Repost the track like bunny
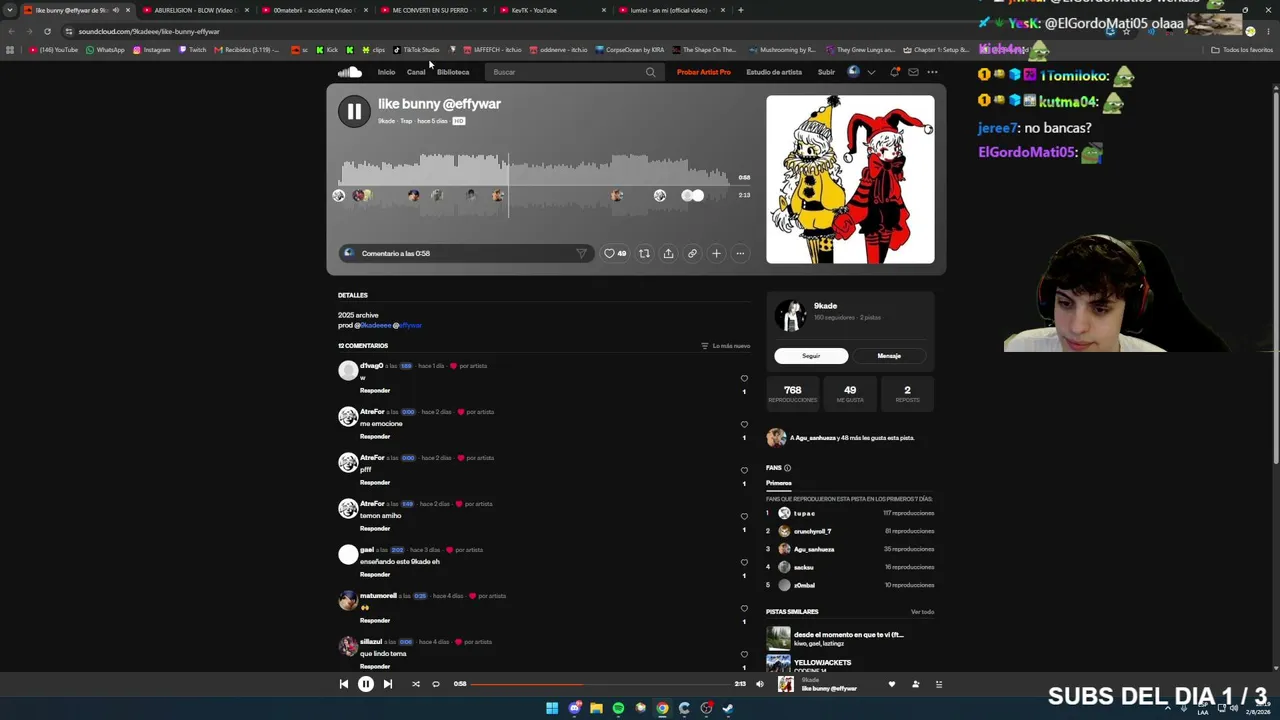Image resolution: width=1280 pixels, height=720 pixels. pyautogui.click(x=644, y=253)
